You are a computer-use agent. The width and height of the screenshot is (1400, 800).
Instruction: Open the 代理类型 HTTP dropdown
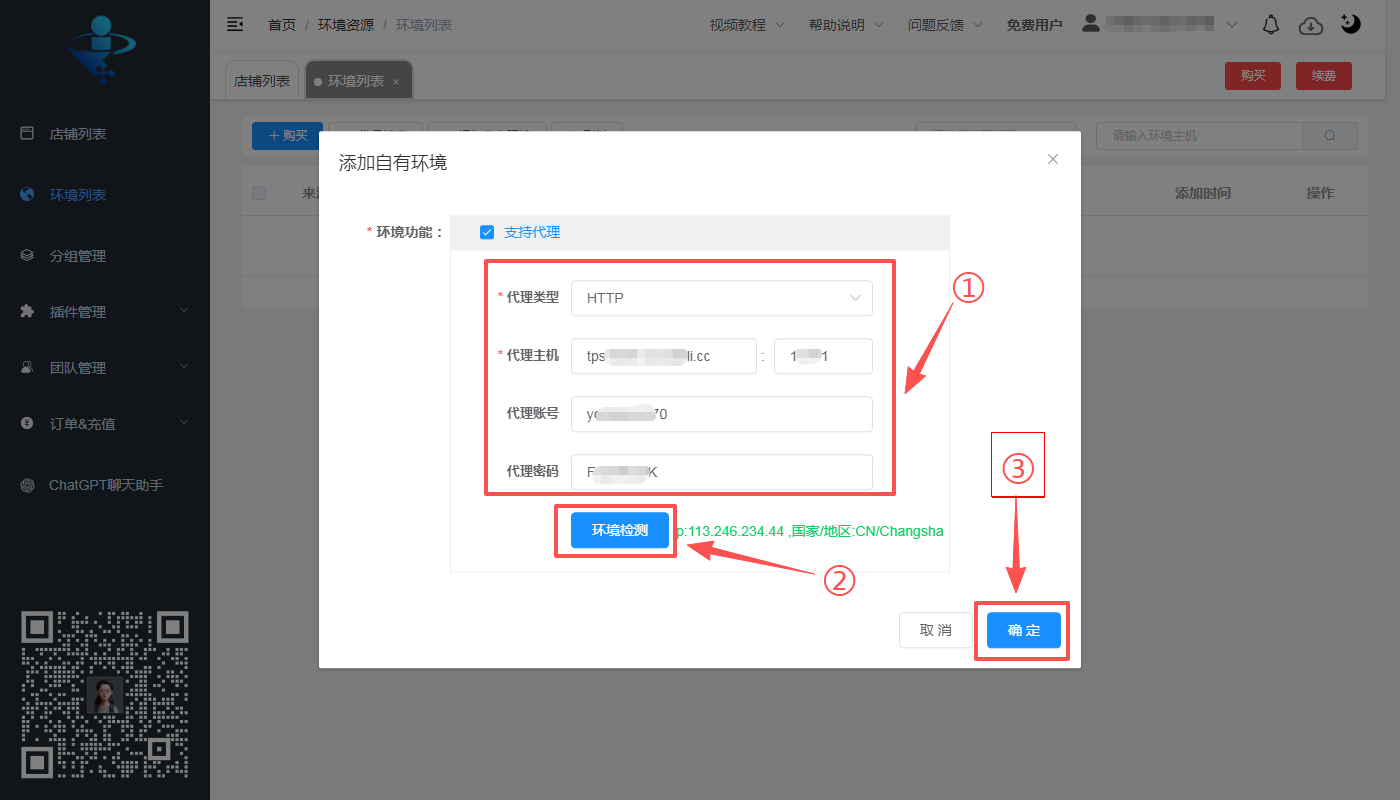click(x=722, y=298)
